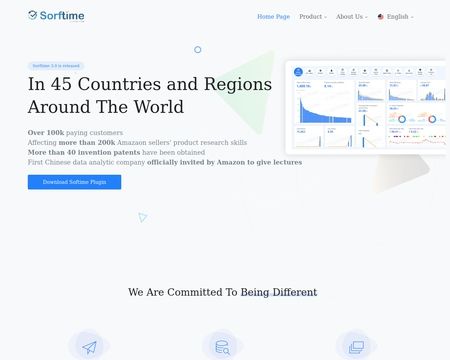Viewport: 450px width, 360px height.
Task: Click the database search feature icon
Action: 223,347
